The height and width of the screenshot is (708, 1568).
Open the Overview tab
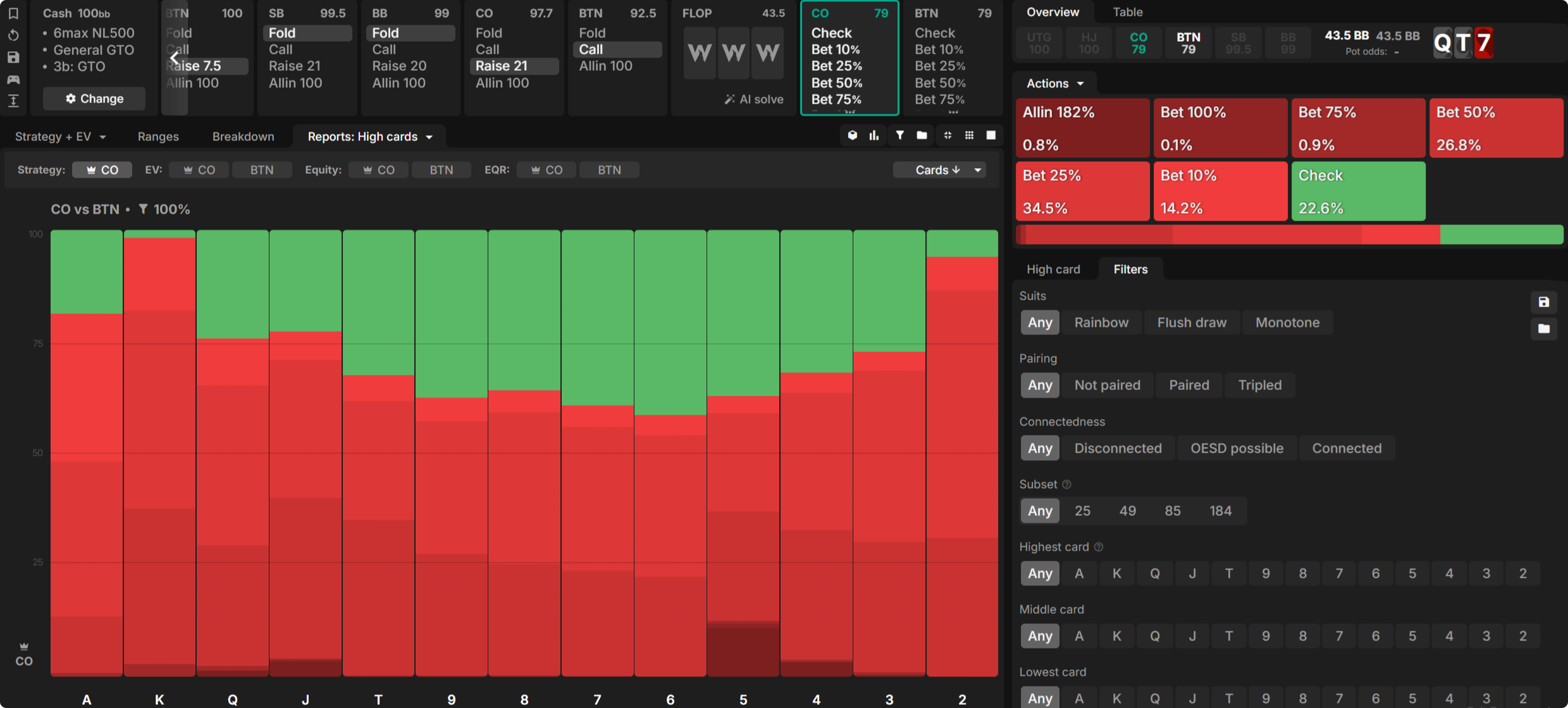pyautogui.click(x=1053, y=12)
